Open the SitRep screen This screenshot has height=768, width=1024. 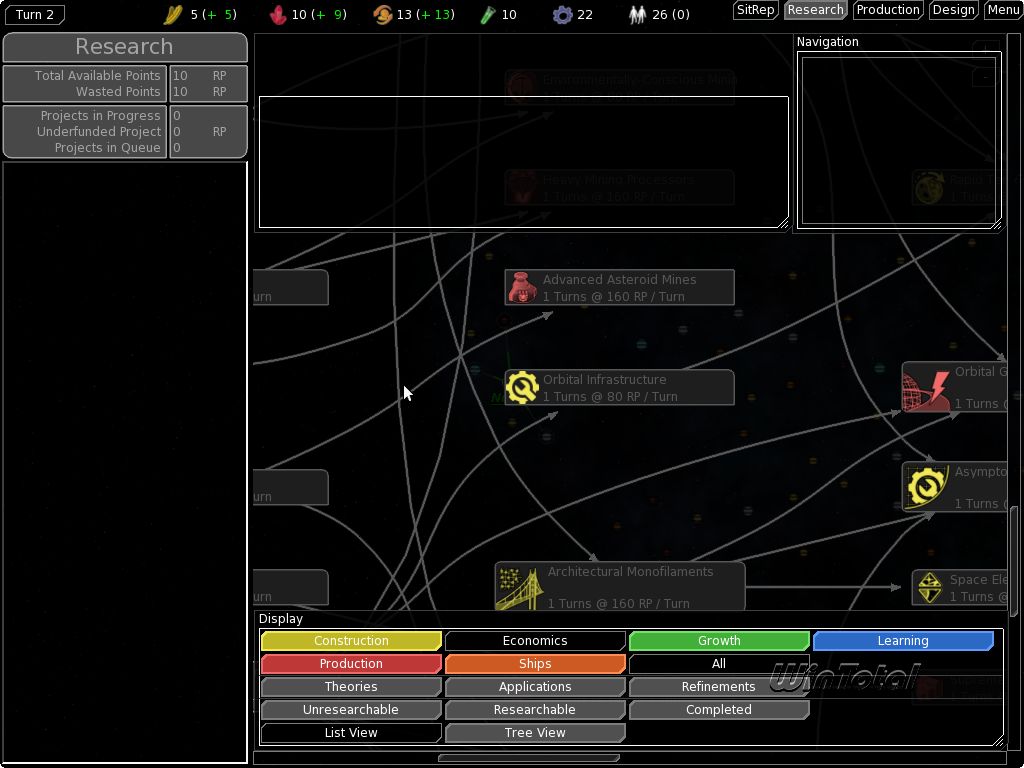pos(756,10)
